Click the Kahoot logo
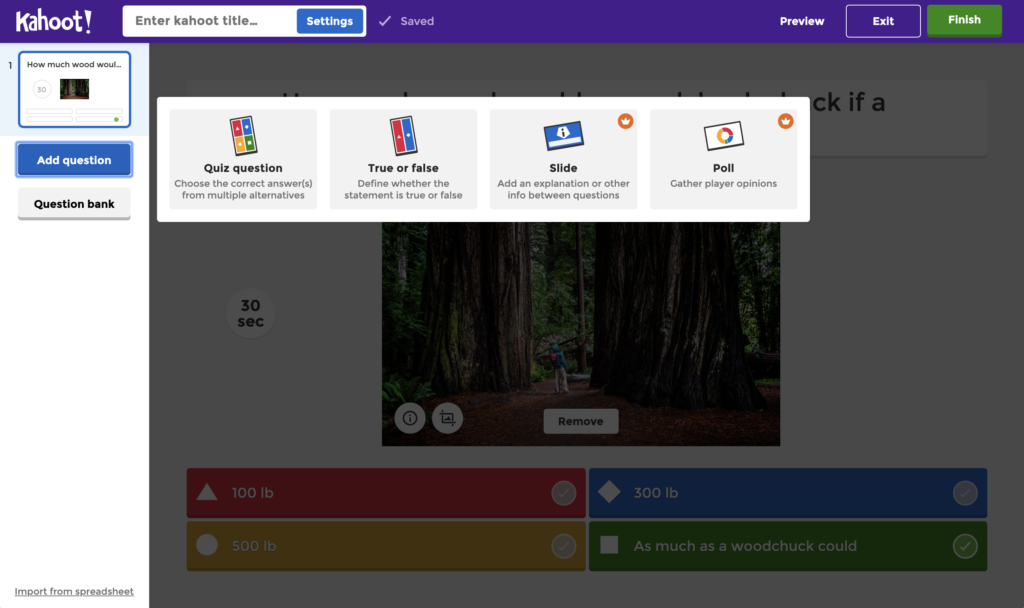 (x=54, y=20)
